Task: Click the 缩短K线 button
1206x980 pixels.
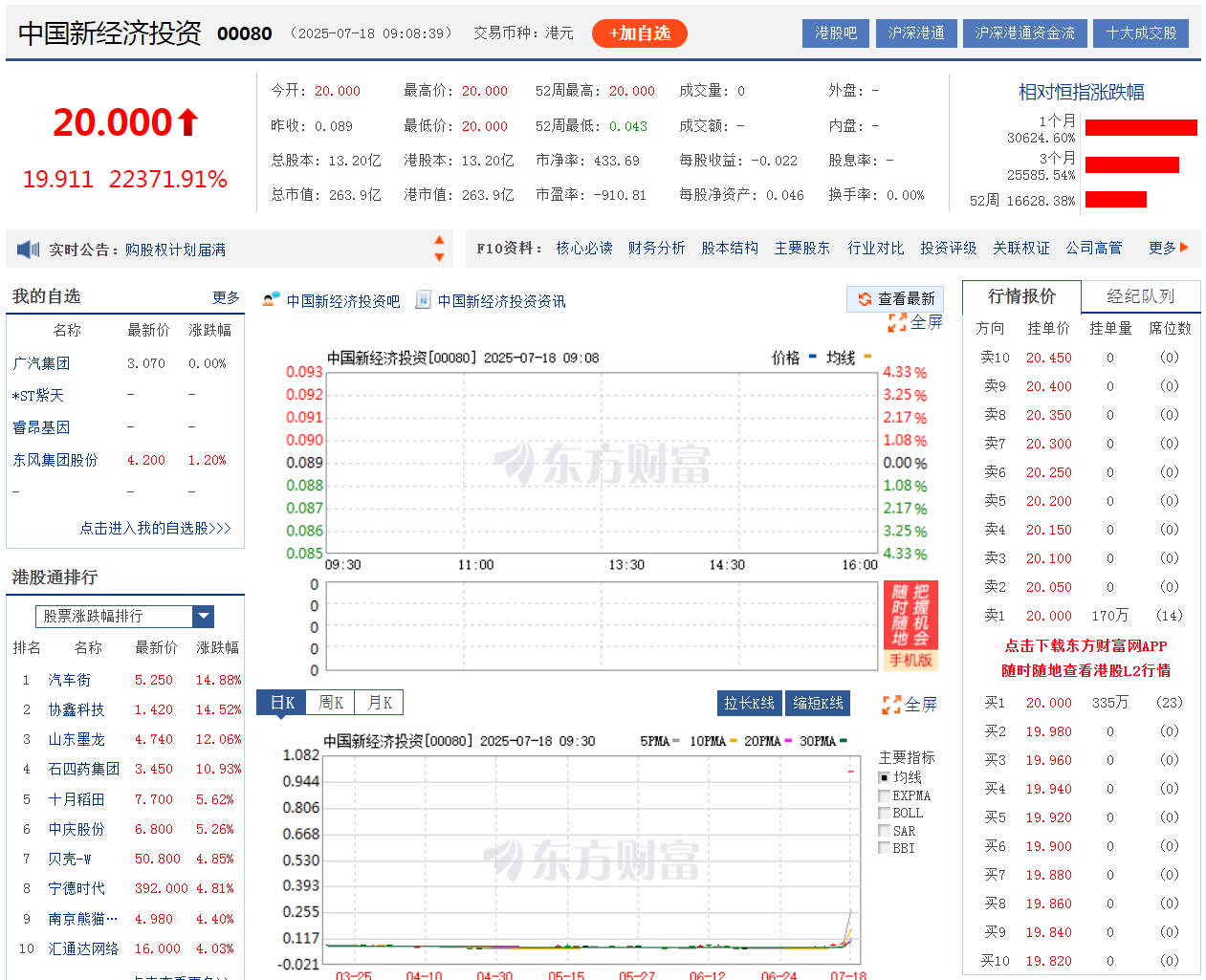Action: point(818,703)
